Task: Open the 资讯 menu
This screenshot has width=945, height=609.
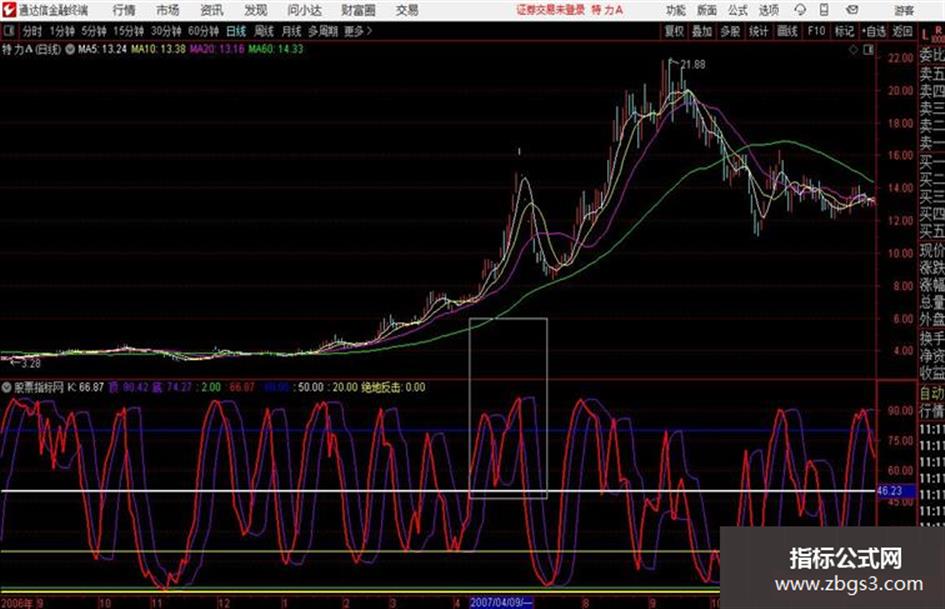Action: tap(212, 10)
